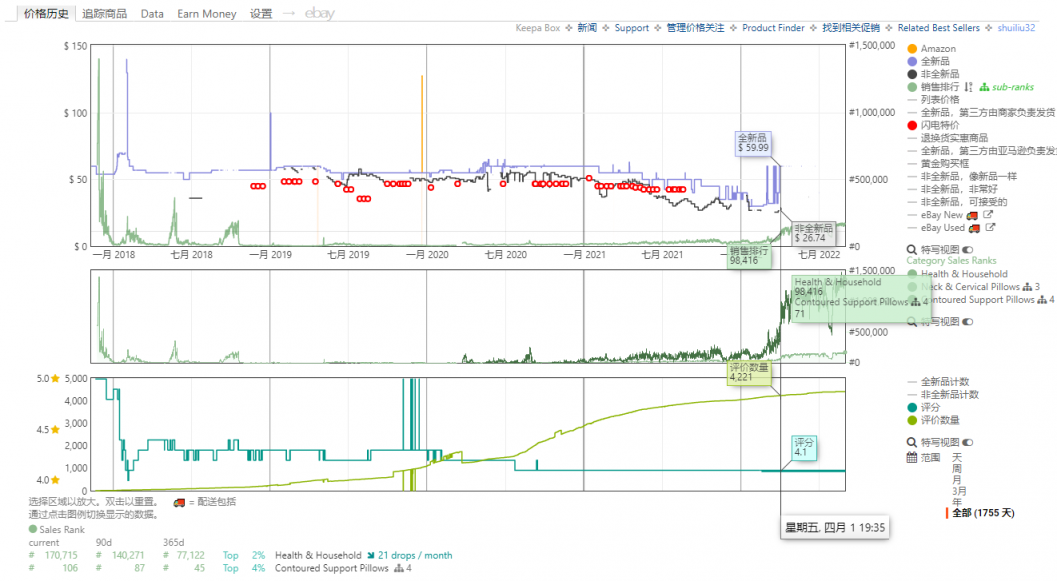
Task: Click magnifier icon in price chart legend
Action: pyautogui.click(x=911, y=249)
